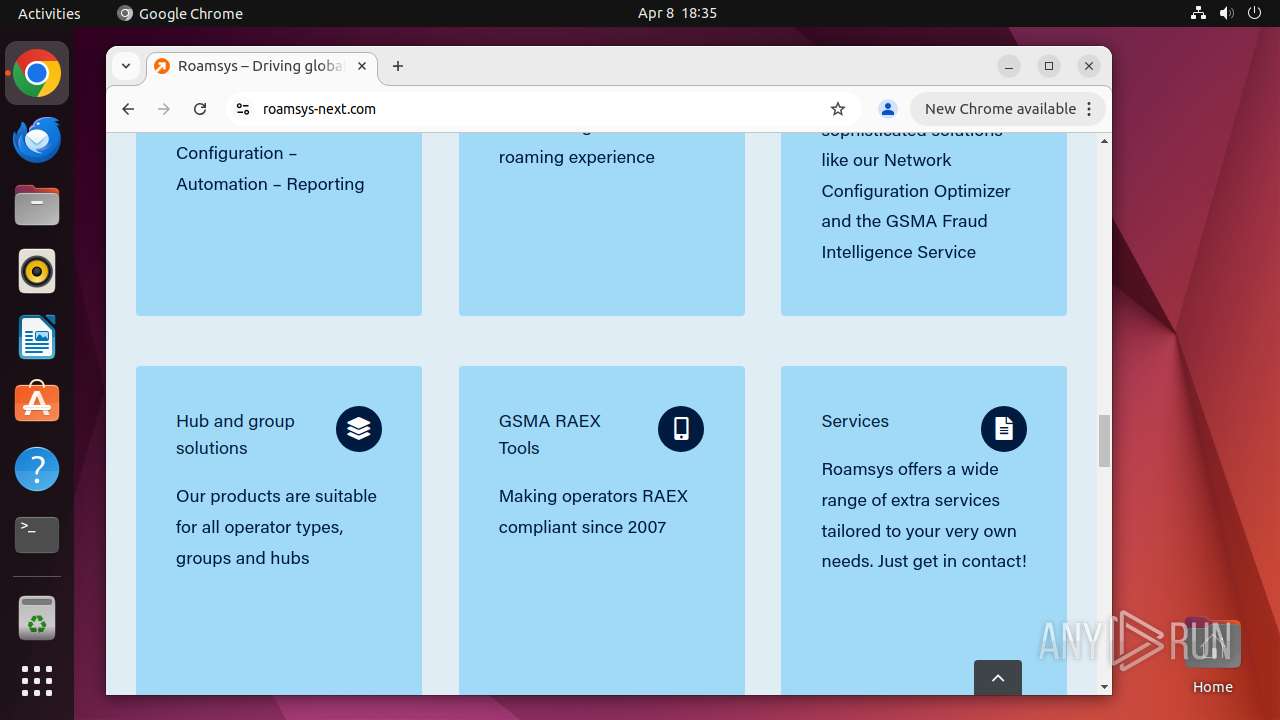Open the Home folder desktop icon
Image resolution: width=1280 pixels, height=720 pixels.
[x=1212, y=655]
